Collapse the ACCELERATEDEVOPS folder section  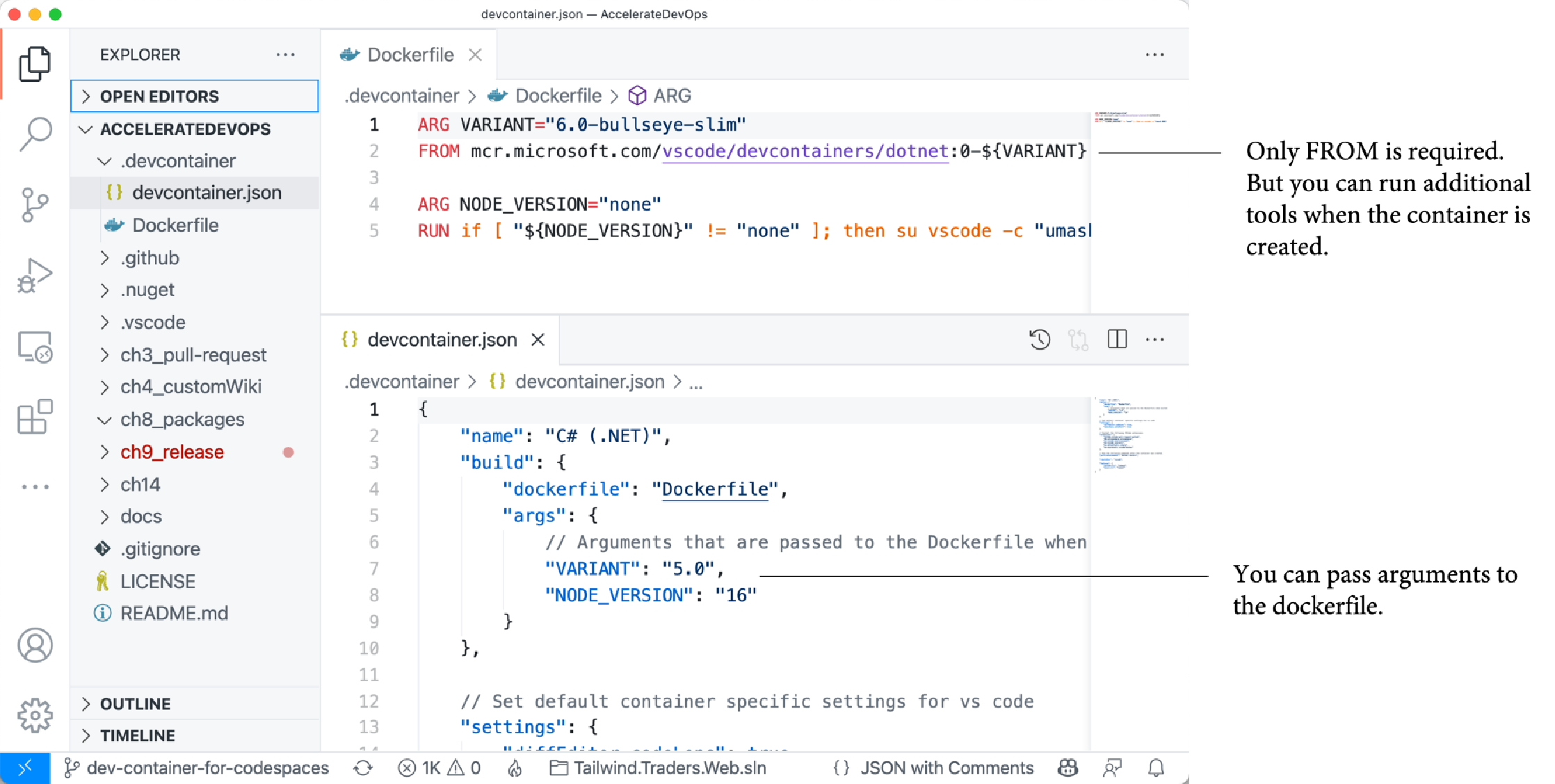(x=195, y=129)
